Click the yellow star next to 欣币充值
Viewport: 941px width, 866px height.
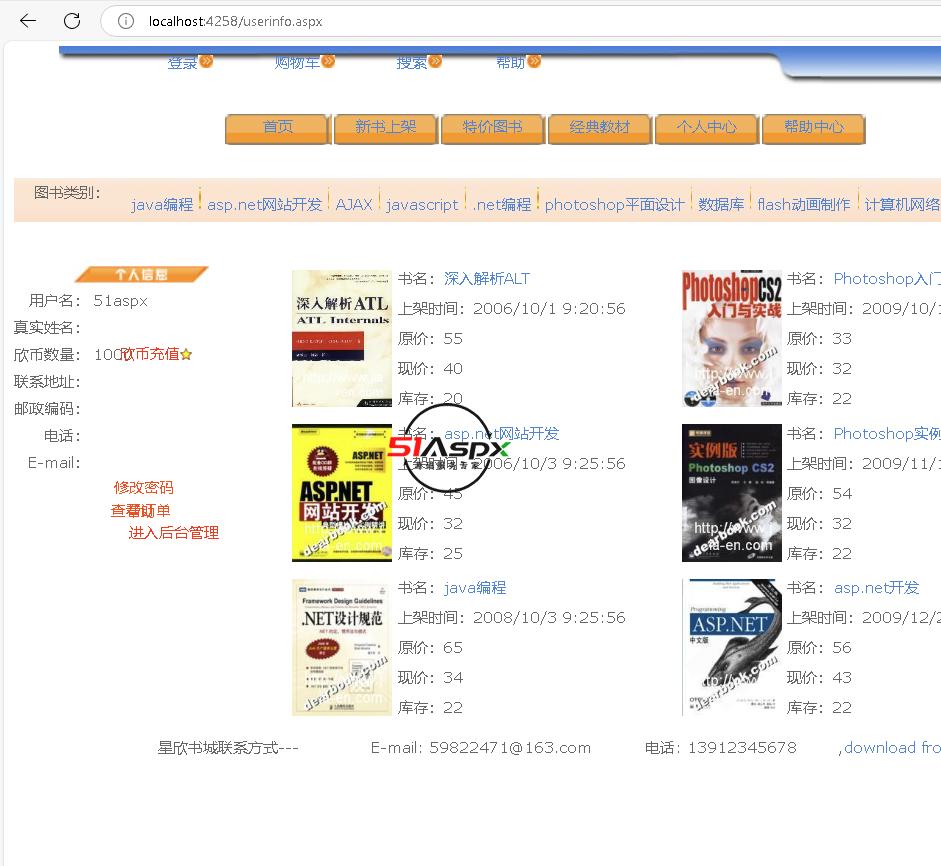tap(186, 354)
